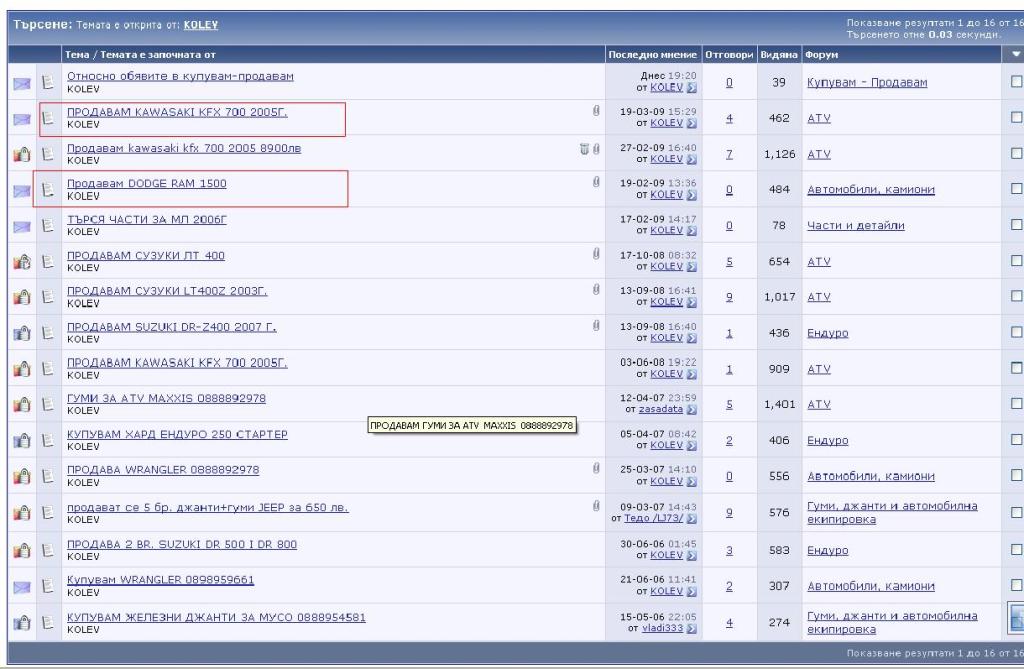Open attachments paperclip of 'Продавам DODGE RAM 1500'
Viewport: 1024px width, 669px height.
click(x=596, y=182)
